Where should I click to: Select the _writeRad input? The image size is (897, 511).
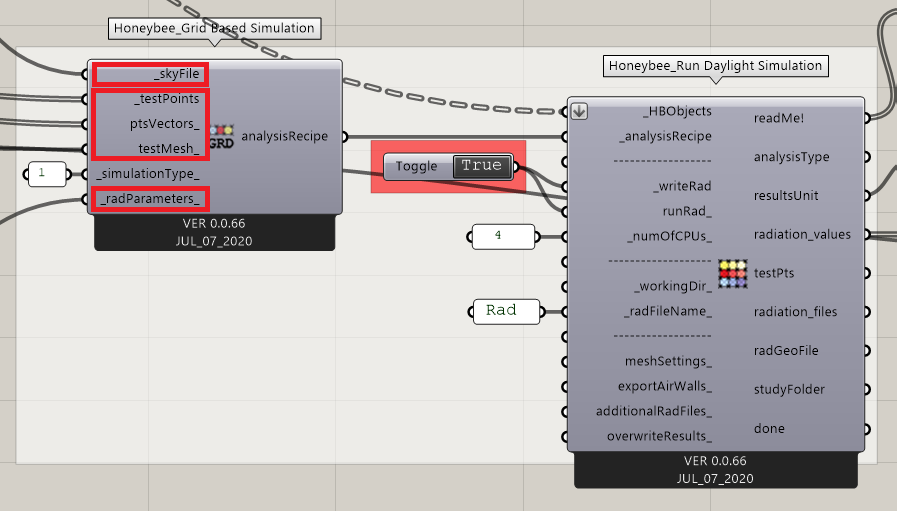point(682,186)
